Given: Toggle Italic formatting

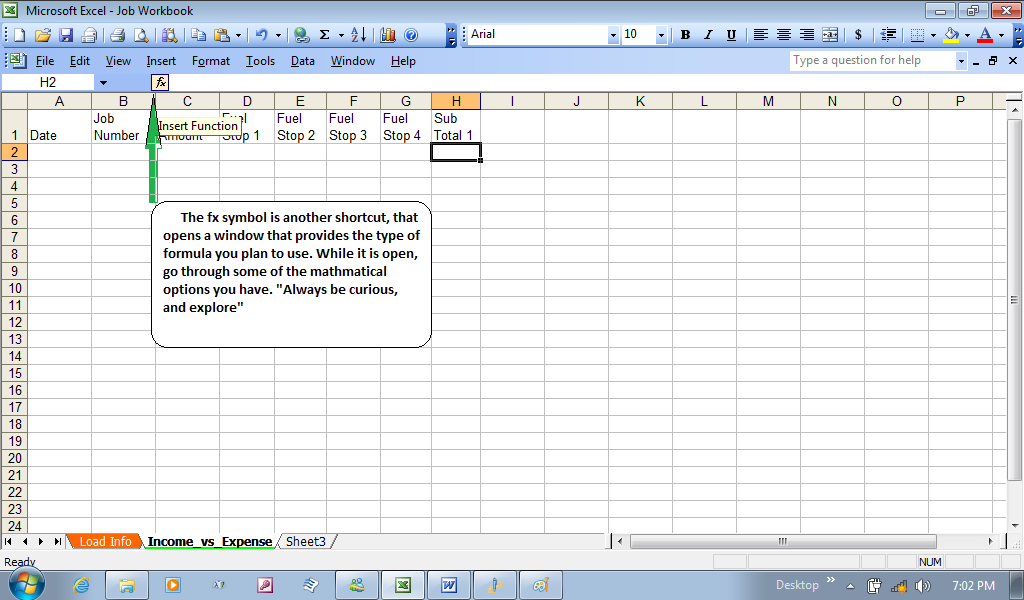Looking at the screenshot, I should [x=708, y=35].
